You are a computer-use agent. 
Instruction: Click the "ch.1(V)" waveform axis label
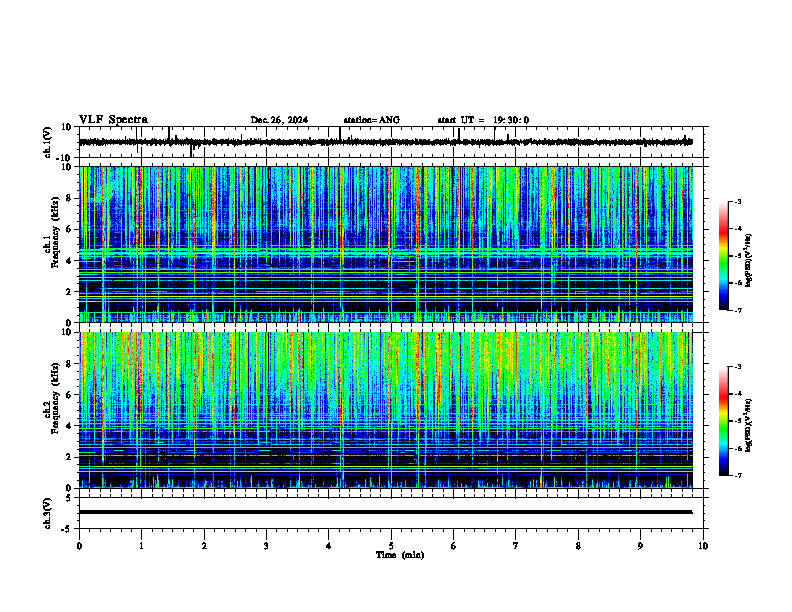[x=48, y=142]
